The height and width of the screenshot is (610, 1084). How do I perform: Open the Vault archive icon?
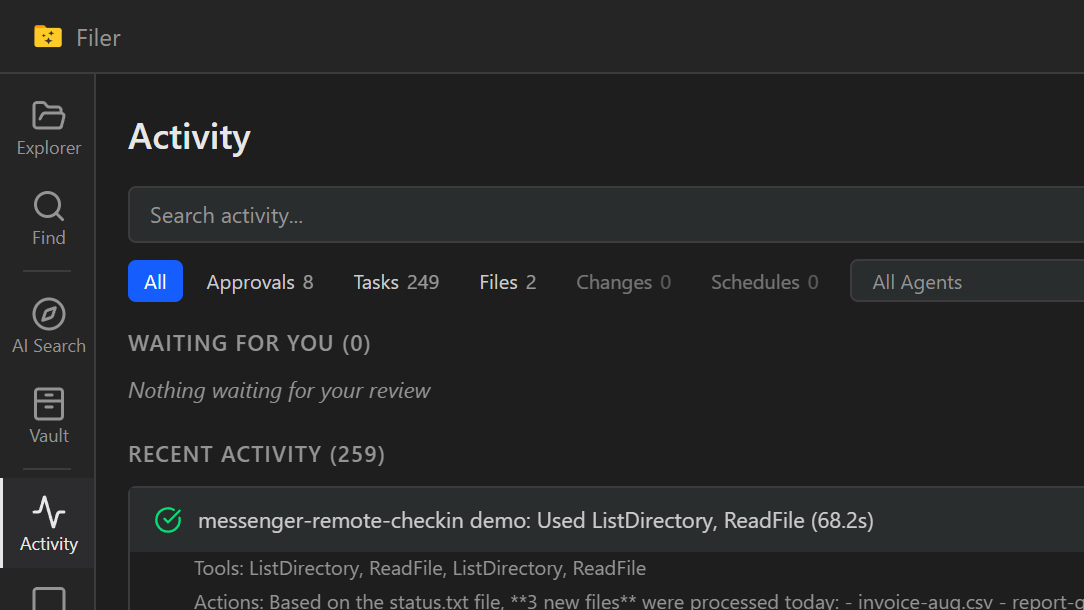click(x=48, y=404)
